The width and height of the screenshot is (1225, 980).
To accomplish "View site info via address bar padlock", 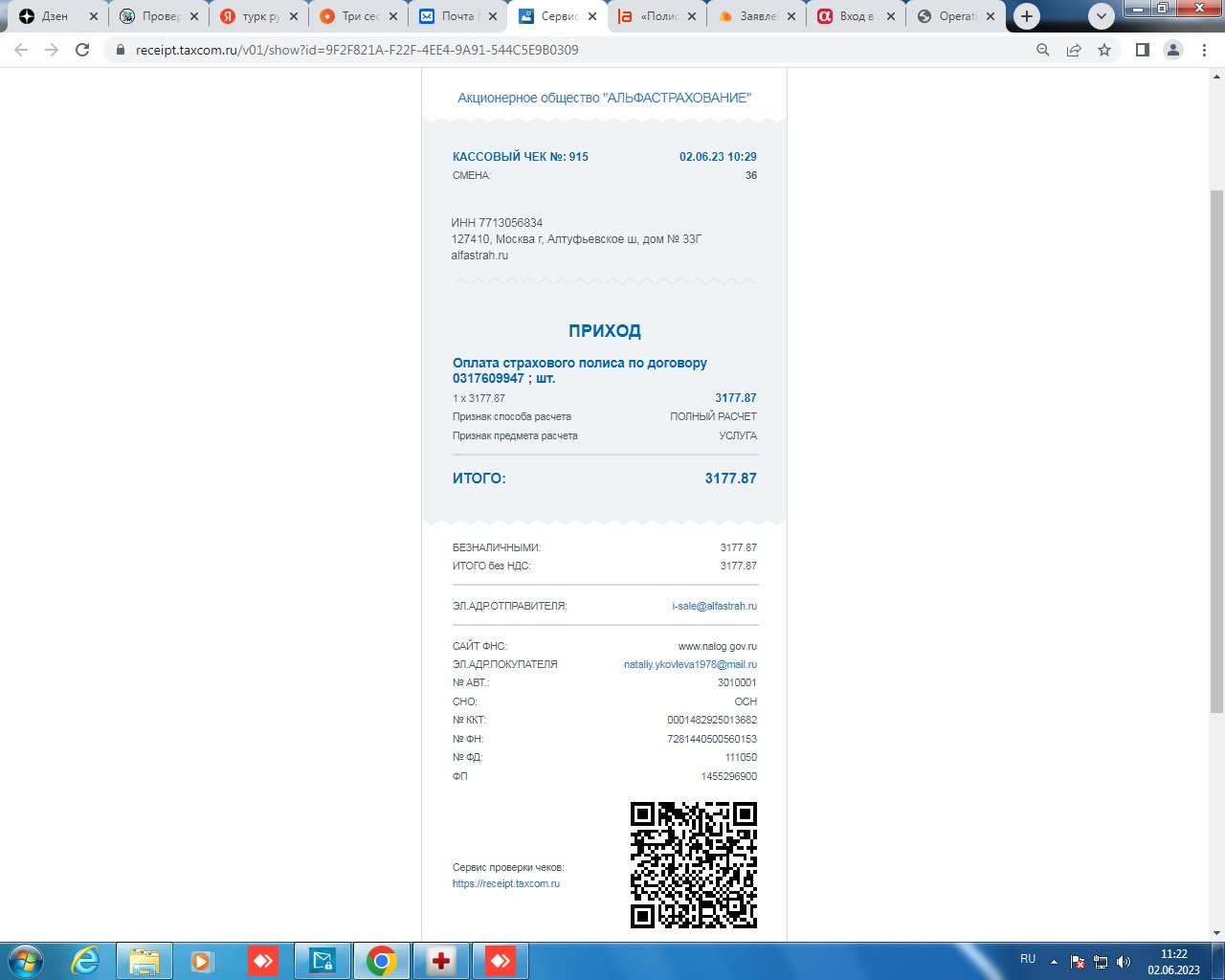I will (x=121, y=50).
